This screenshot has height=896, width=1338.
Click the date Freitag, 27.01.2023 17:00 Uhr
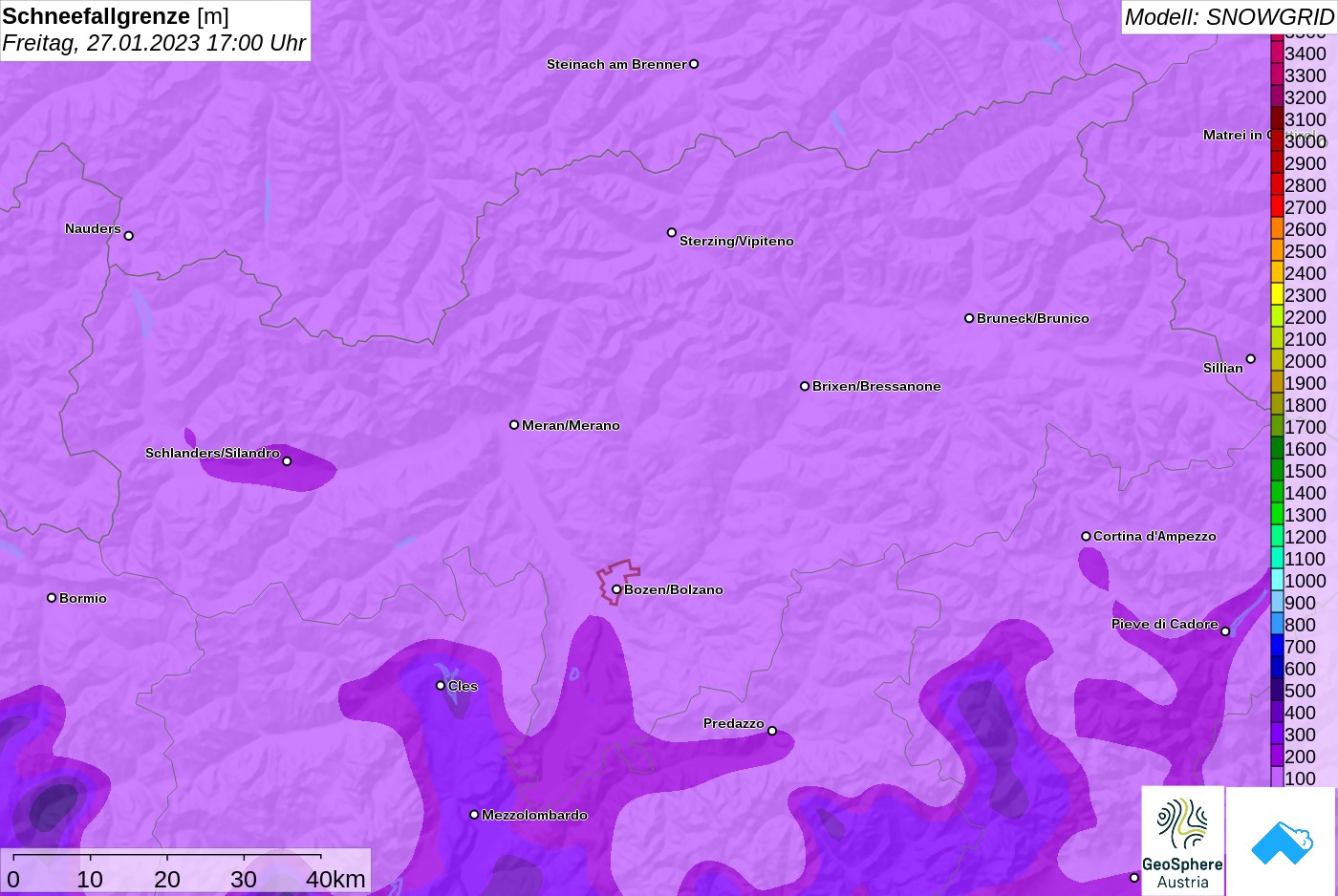pyautogui.click(x=154, y=43)
